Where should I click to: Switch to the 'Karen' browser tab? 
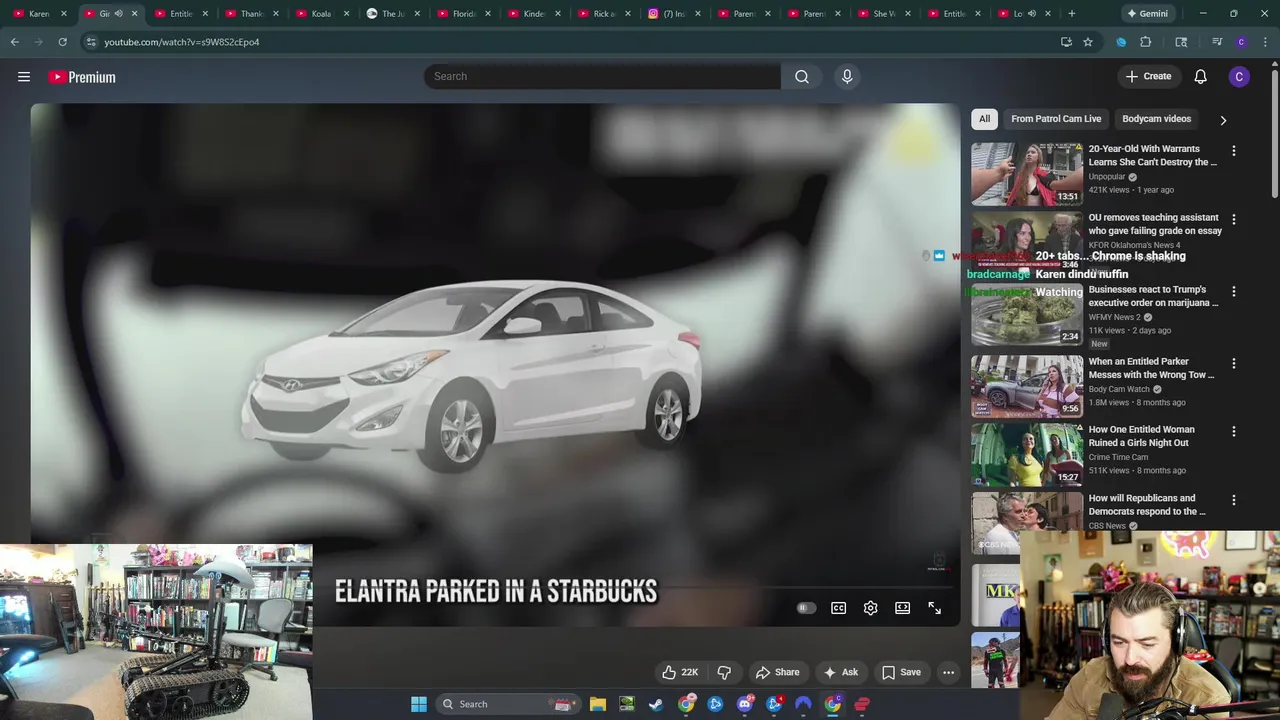tap(40, 14)
